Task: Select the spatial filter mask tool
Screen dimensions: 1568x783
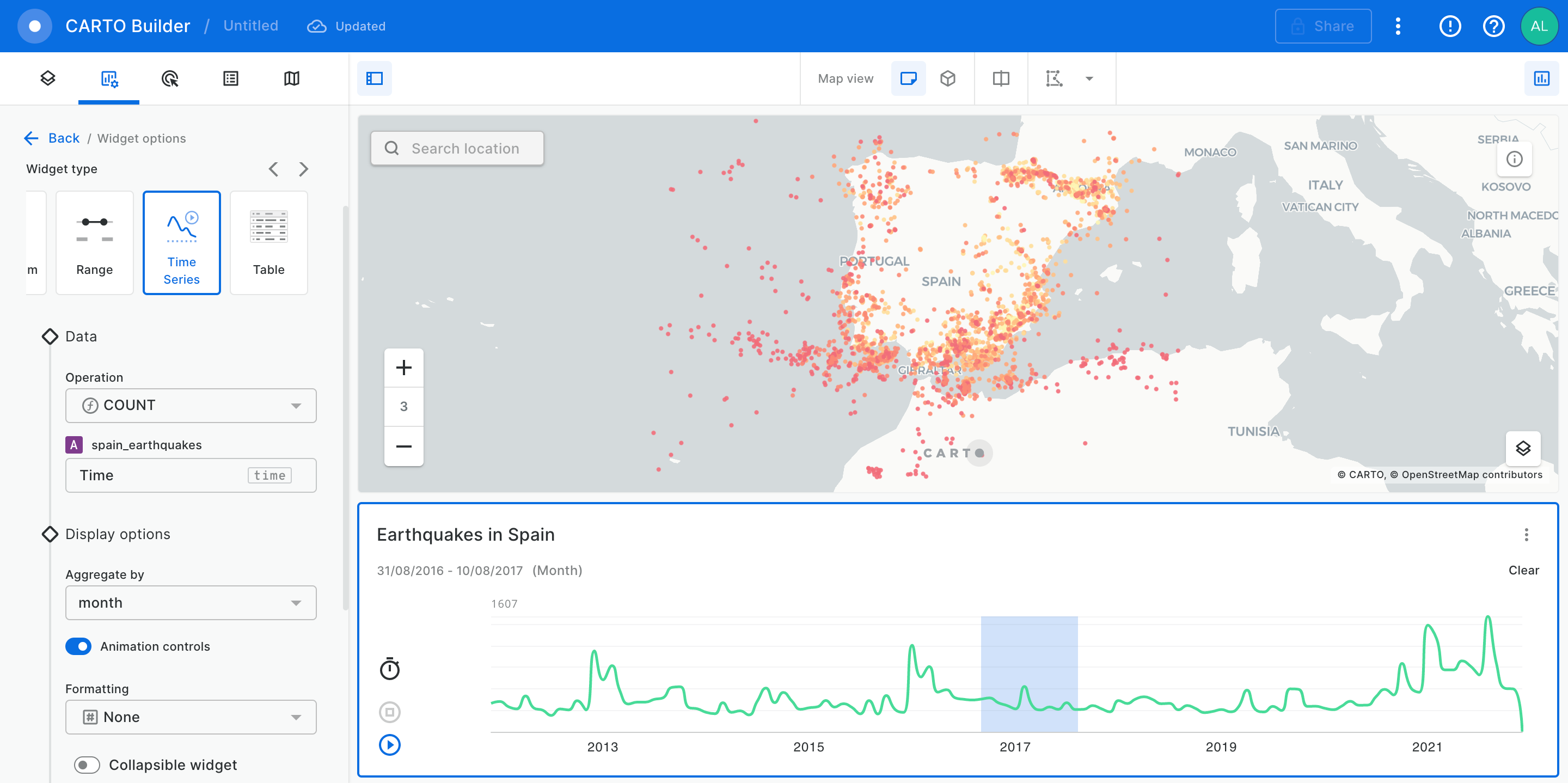Action: pyautogui.click(x=1053, y=78)
